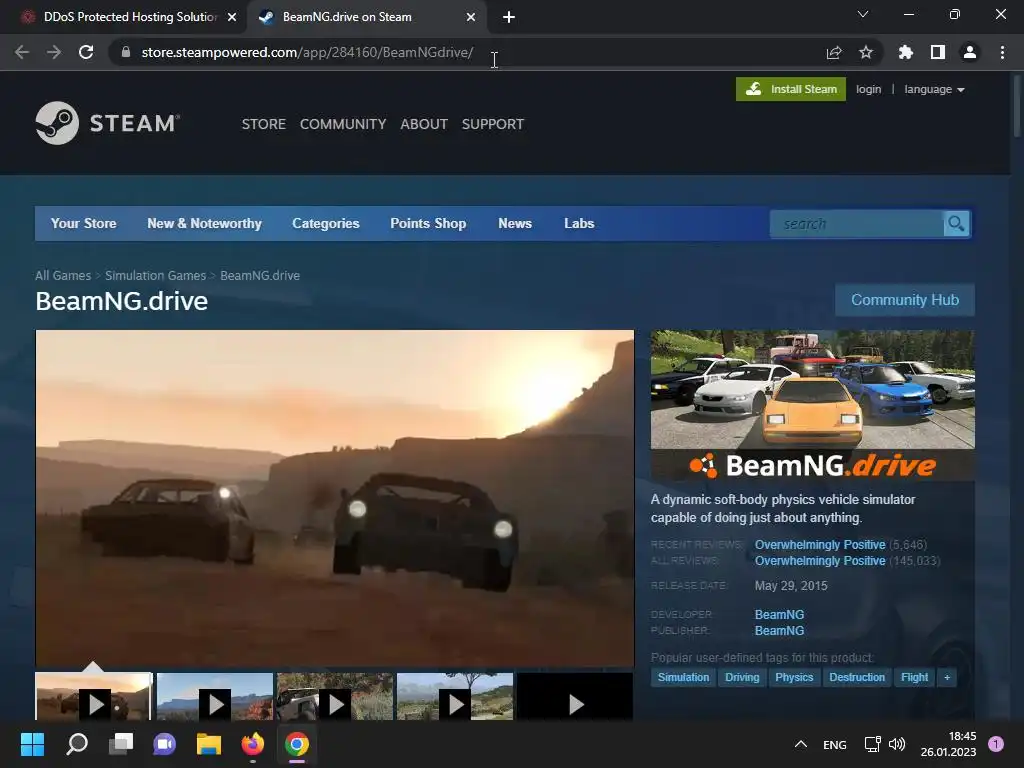Open the ABOUT menu item
1024x768 pixels.
pyautogui.click(x=424, y=124)
